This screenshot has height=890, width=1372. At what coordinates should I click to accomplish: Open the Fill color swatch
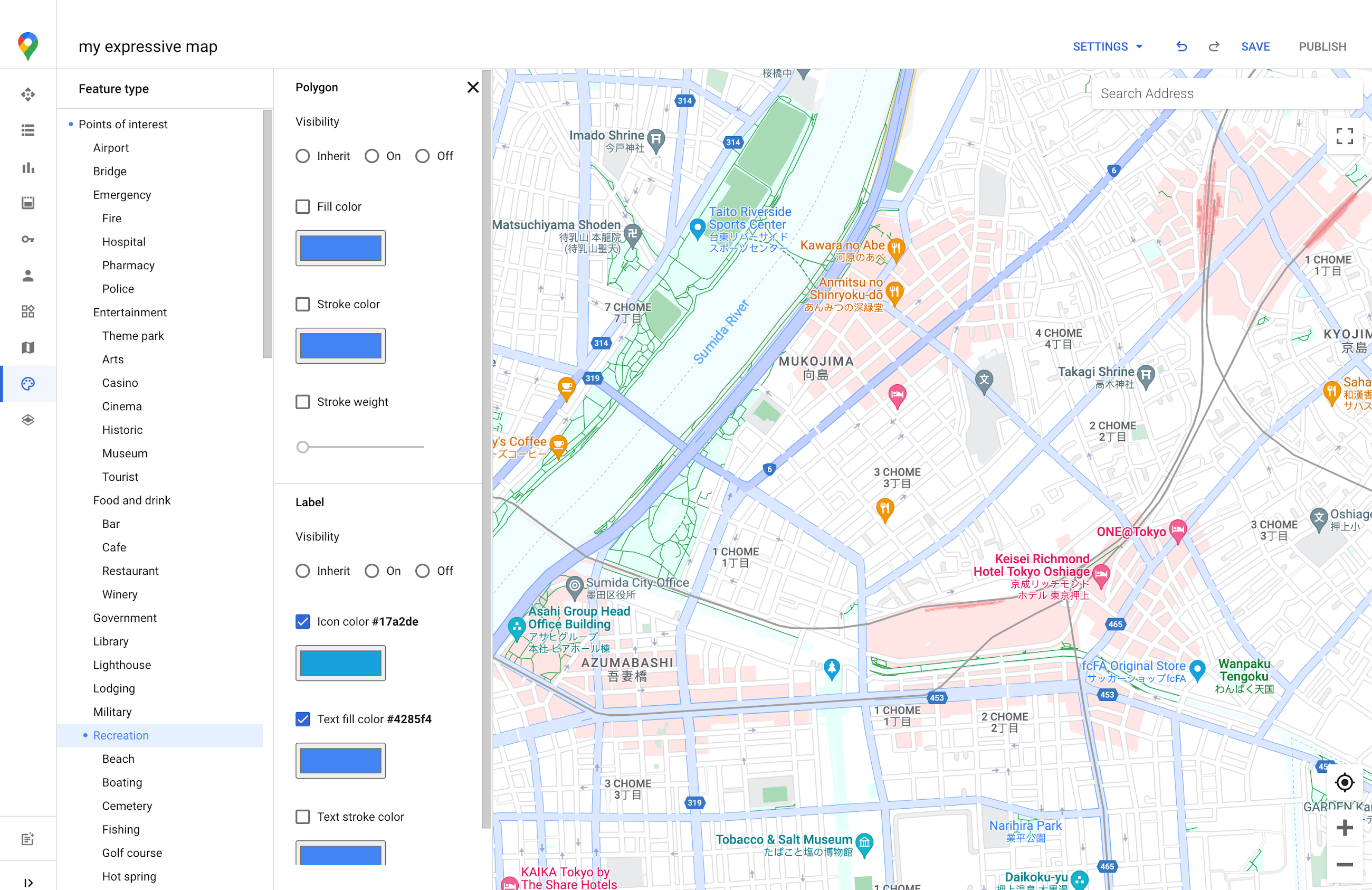(x=341, y=248)
